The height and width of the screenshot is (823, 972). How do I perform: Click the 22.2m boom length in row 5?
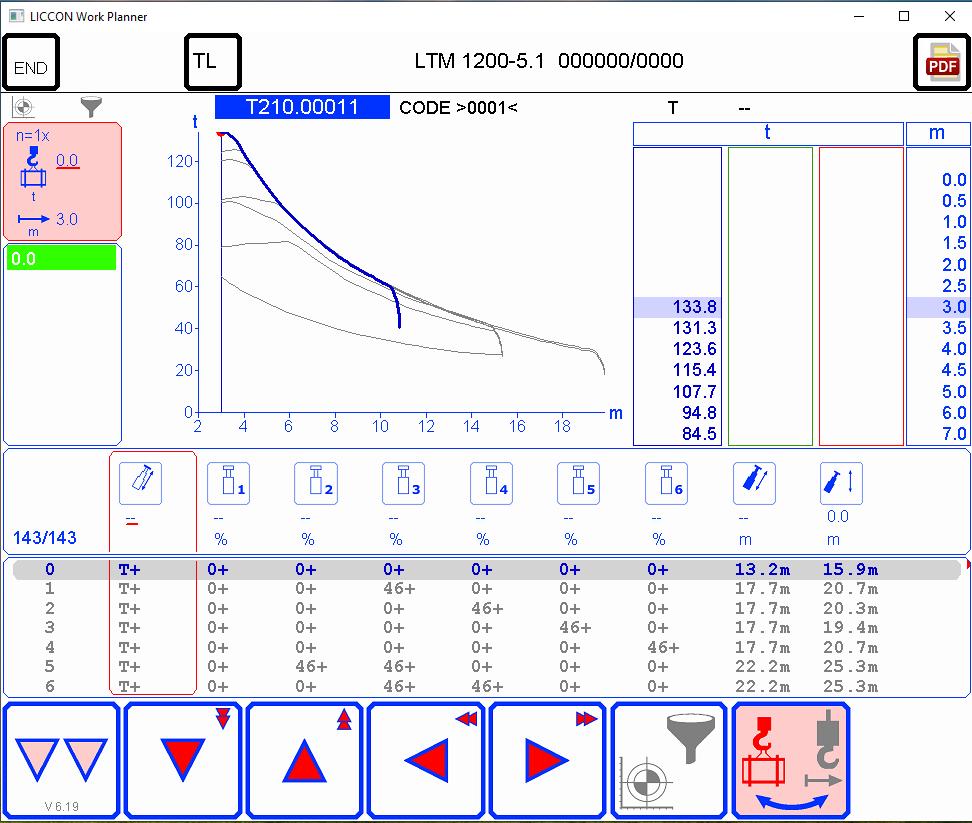click(762, 666)
